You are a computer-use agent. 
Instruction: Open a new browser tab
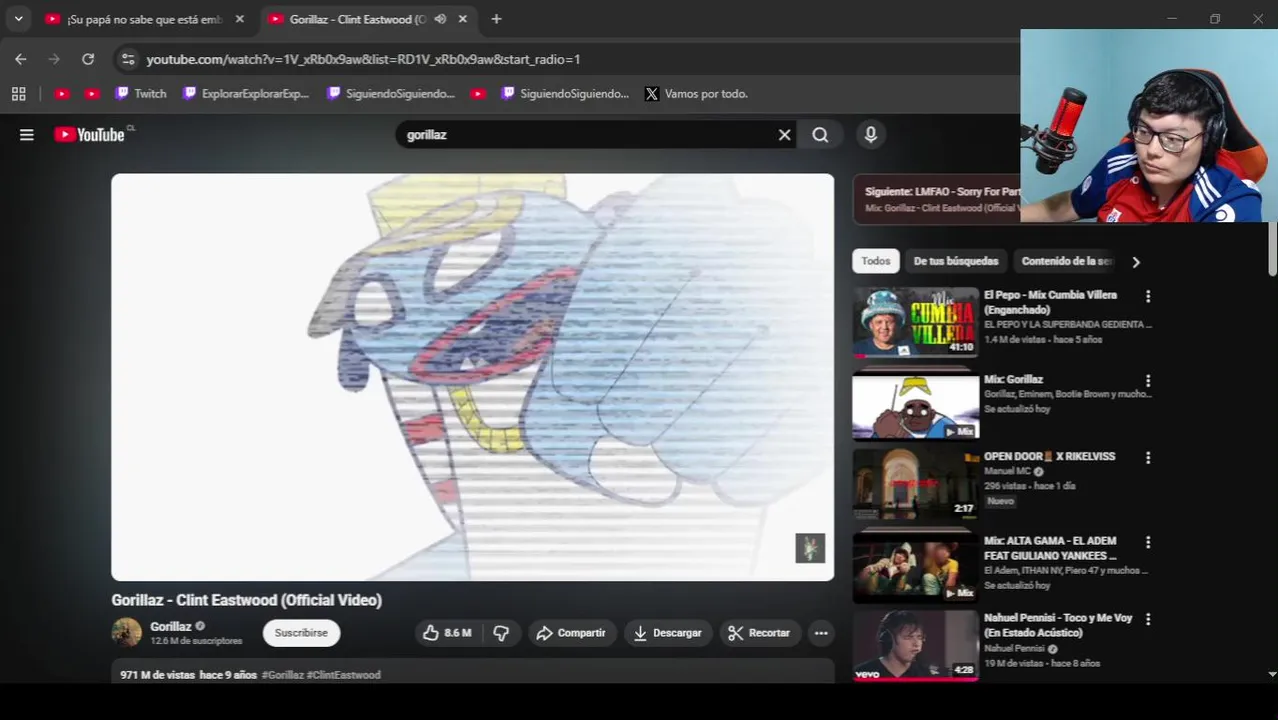point(496,19)
